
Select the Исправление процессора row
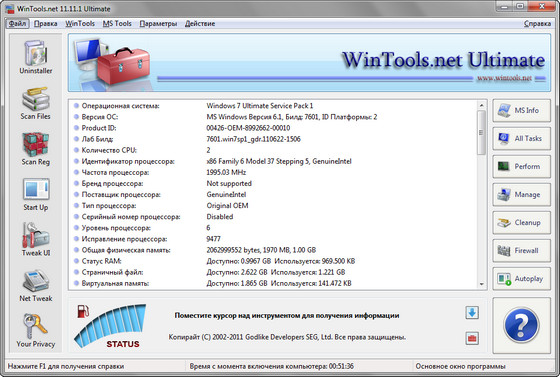pos(274,239)
